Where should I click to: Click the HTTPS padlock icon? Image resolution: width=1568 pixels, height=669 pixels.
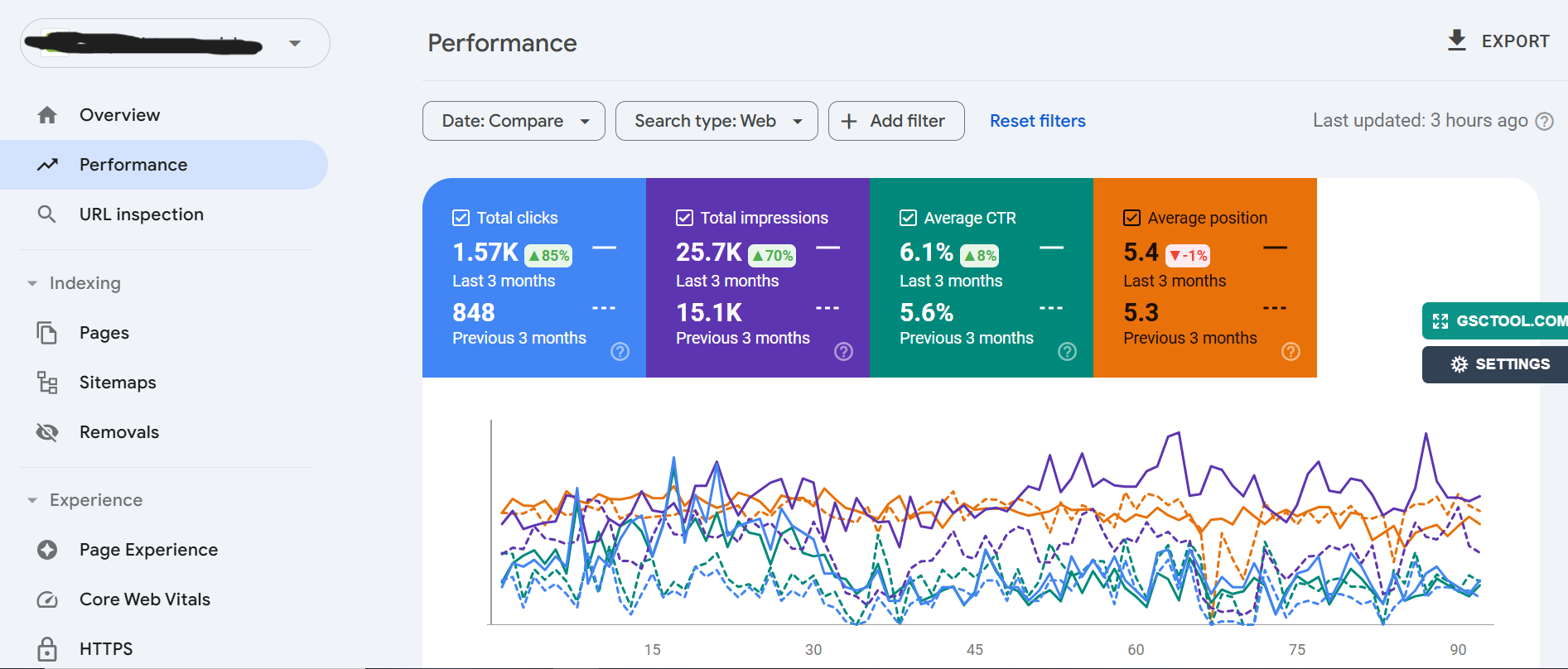click(x=47, y=649)
